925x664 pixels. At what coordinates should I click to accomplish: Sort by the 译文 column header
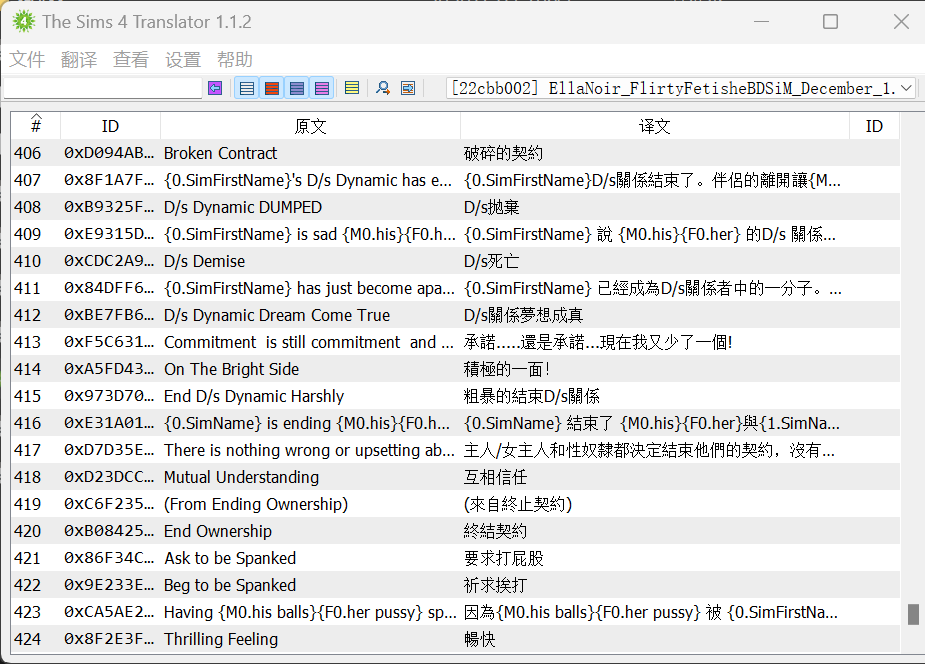[655, 126]
